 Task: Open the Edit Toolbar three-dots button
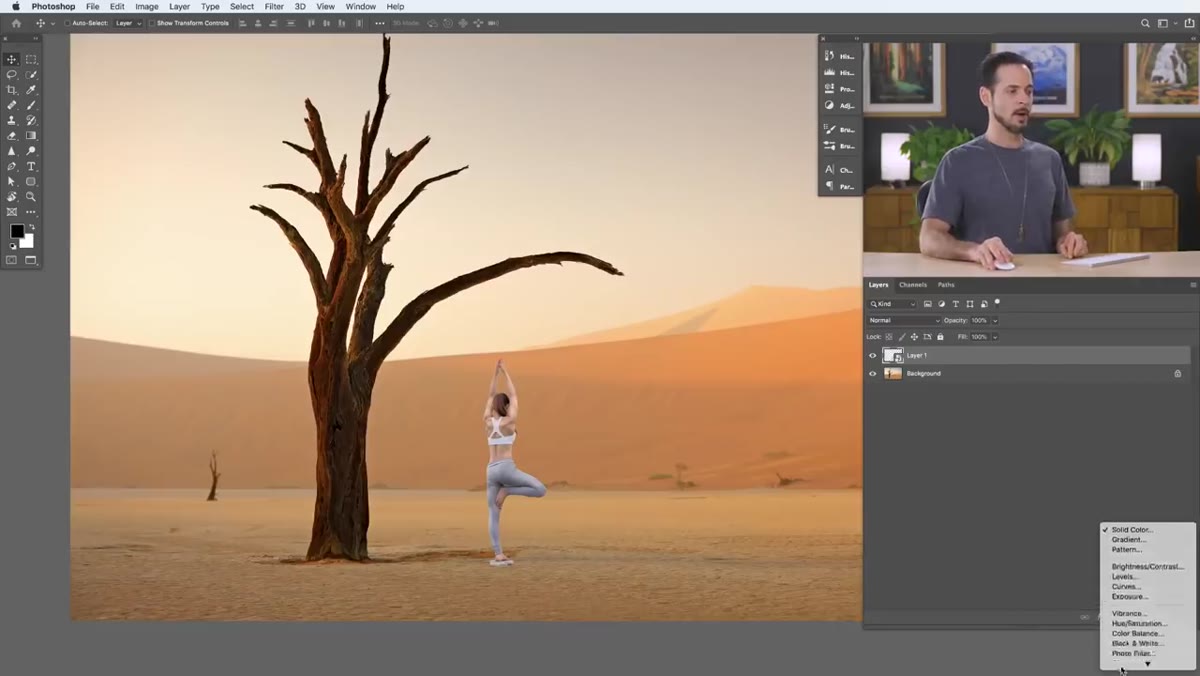[31, 212]
